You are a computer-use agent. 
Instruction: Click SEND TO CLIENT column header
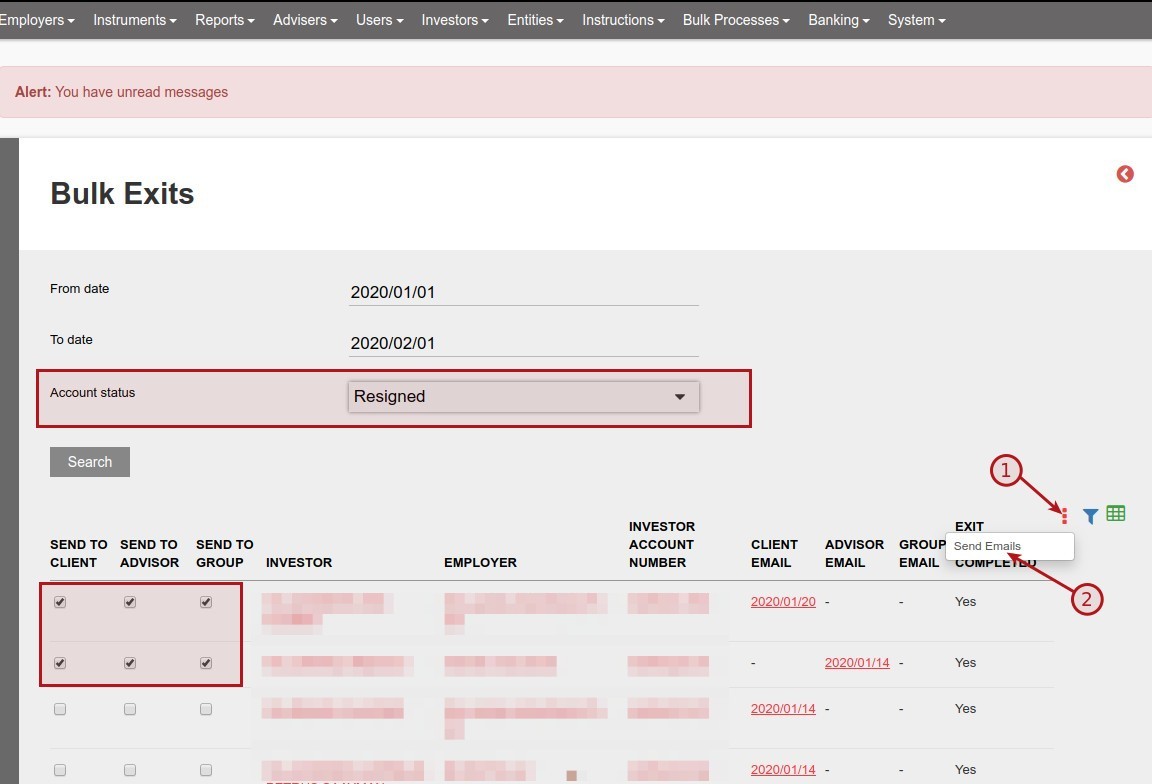[79, 553]
